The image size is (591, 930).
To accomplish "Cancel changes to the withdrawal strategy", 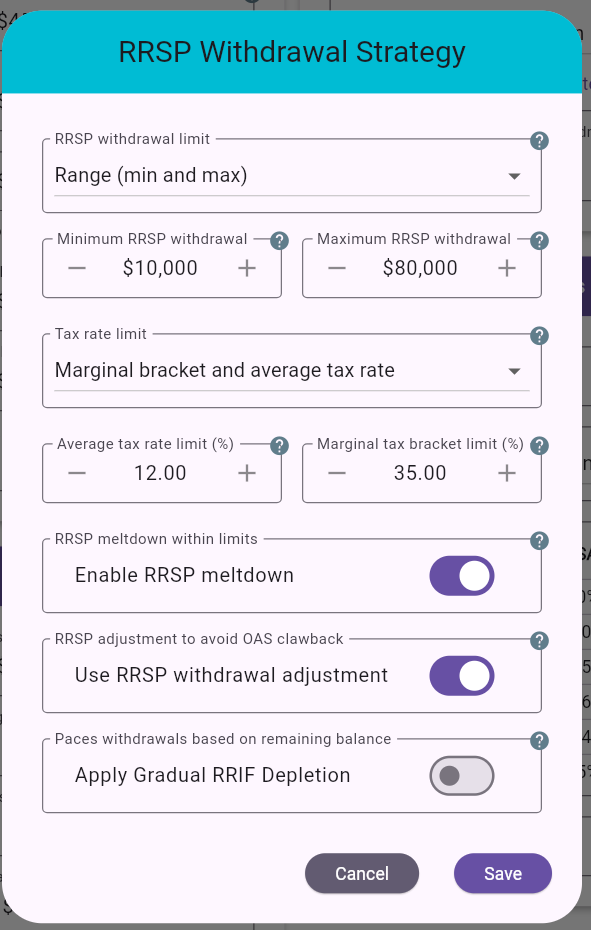I will (x=362, y=873).
